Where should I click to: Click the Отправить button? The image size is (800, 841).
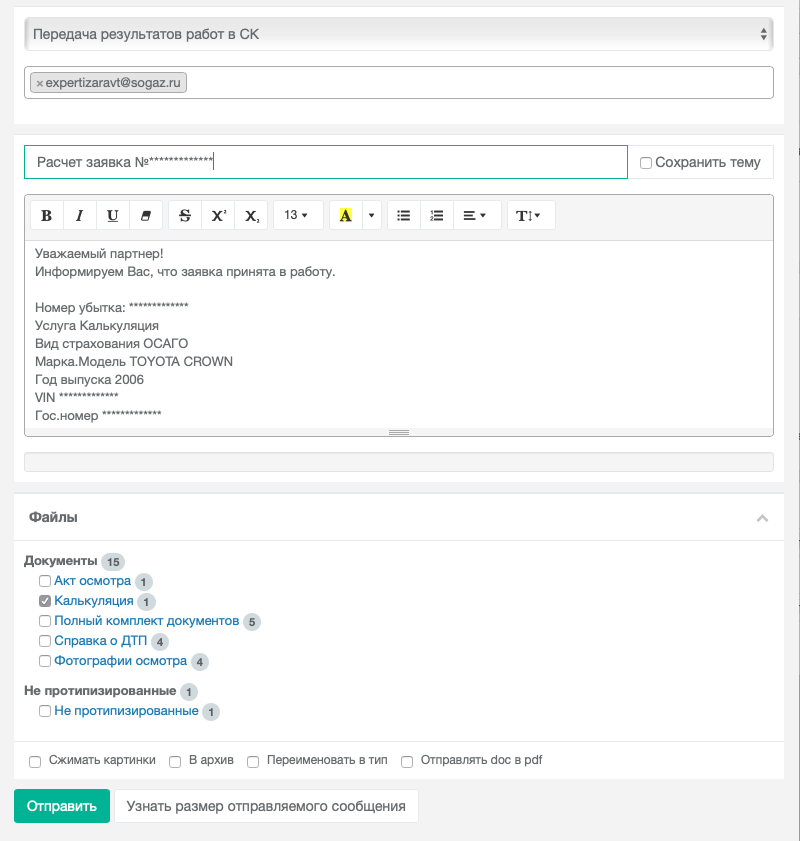pyautogui.click(x=62, y=806)
